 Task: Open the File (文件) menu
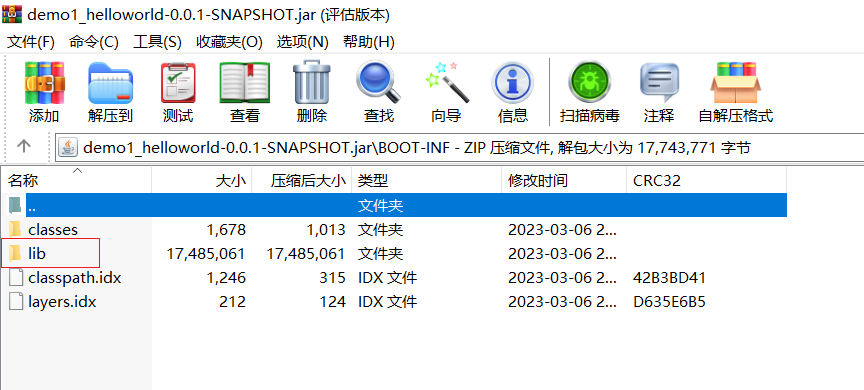click(x=30, y=42)
